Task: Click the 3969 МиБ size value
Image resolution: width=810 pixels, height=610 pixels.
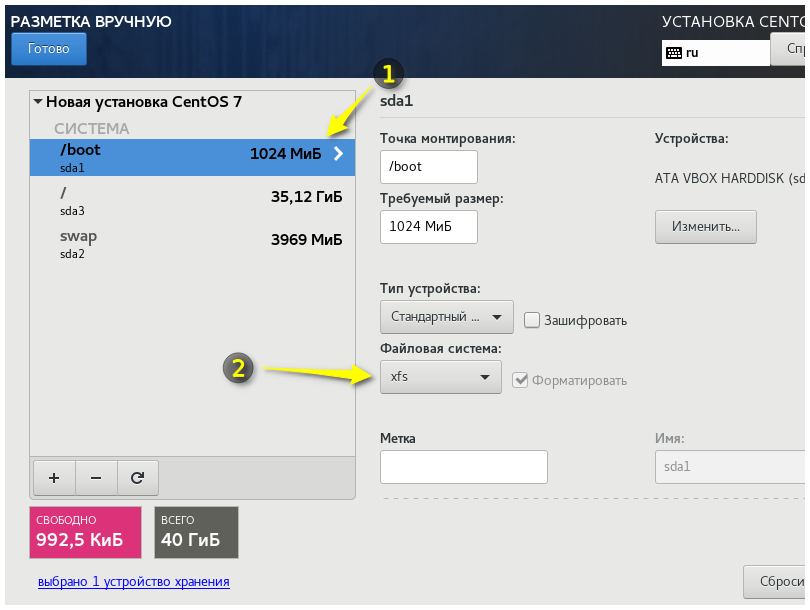Action: click(x=306, y=240)
